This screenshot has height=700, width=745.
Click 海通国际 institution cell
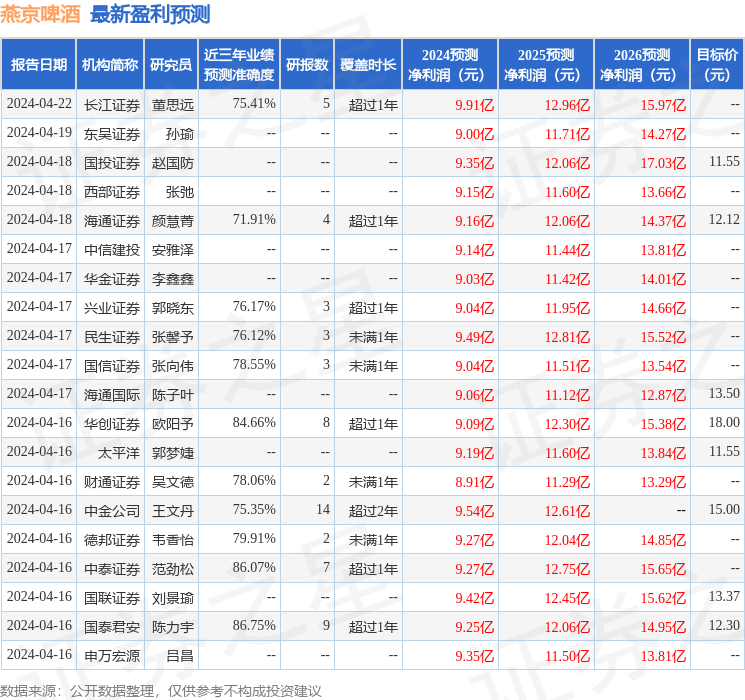click(x=112, y=394)
